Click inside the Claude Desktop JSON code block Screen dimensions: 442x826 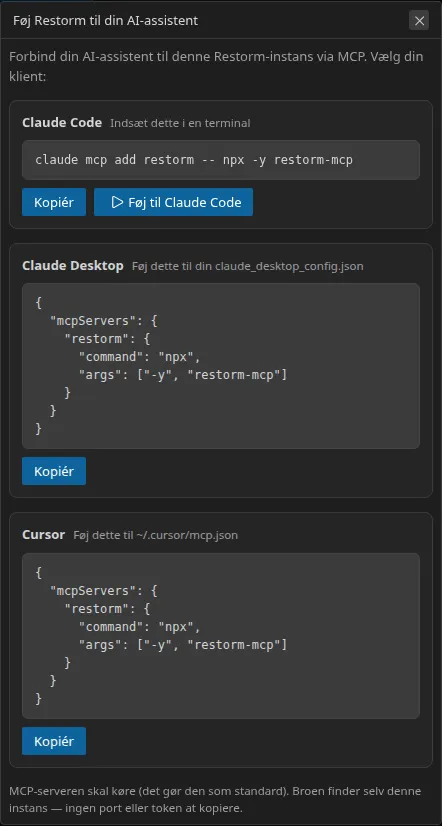click(x=221, y=366)
